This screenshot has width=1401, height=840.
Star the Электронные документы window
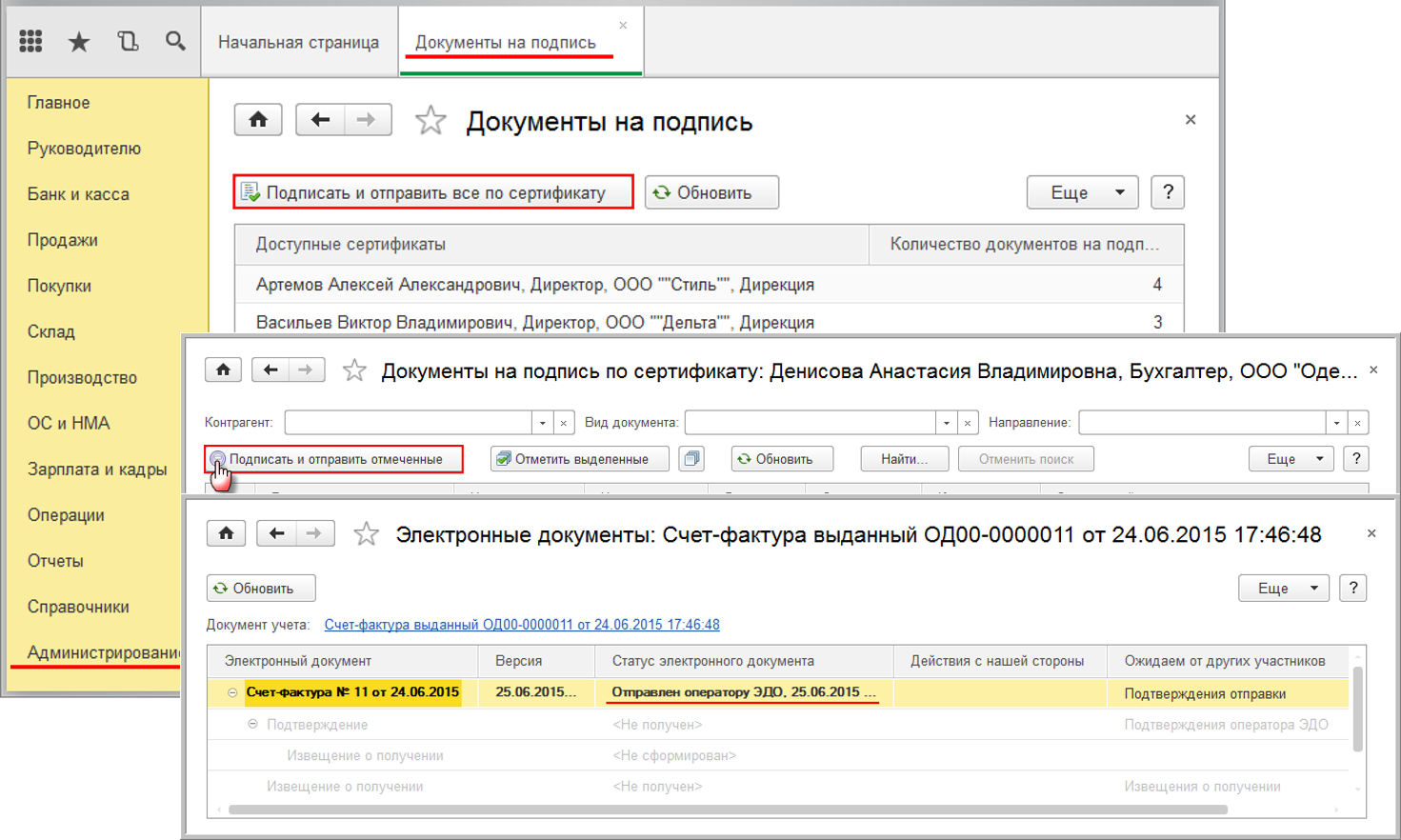[x=366, y=534]
